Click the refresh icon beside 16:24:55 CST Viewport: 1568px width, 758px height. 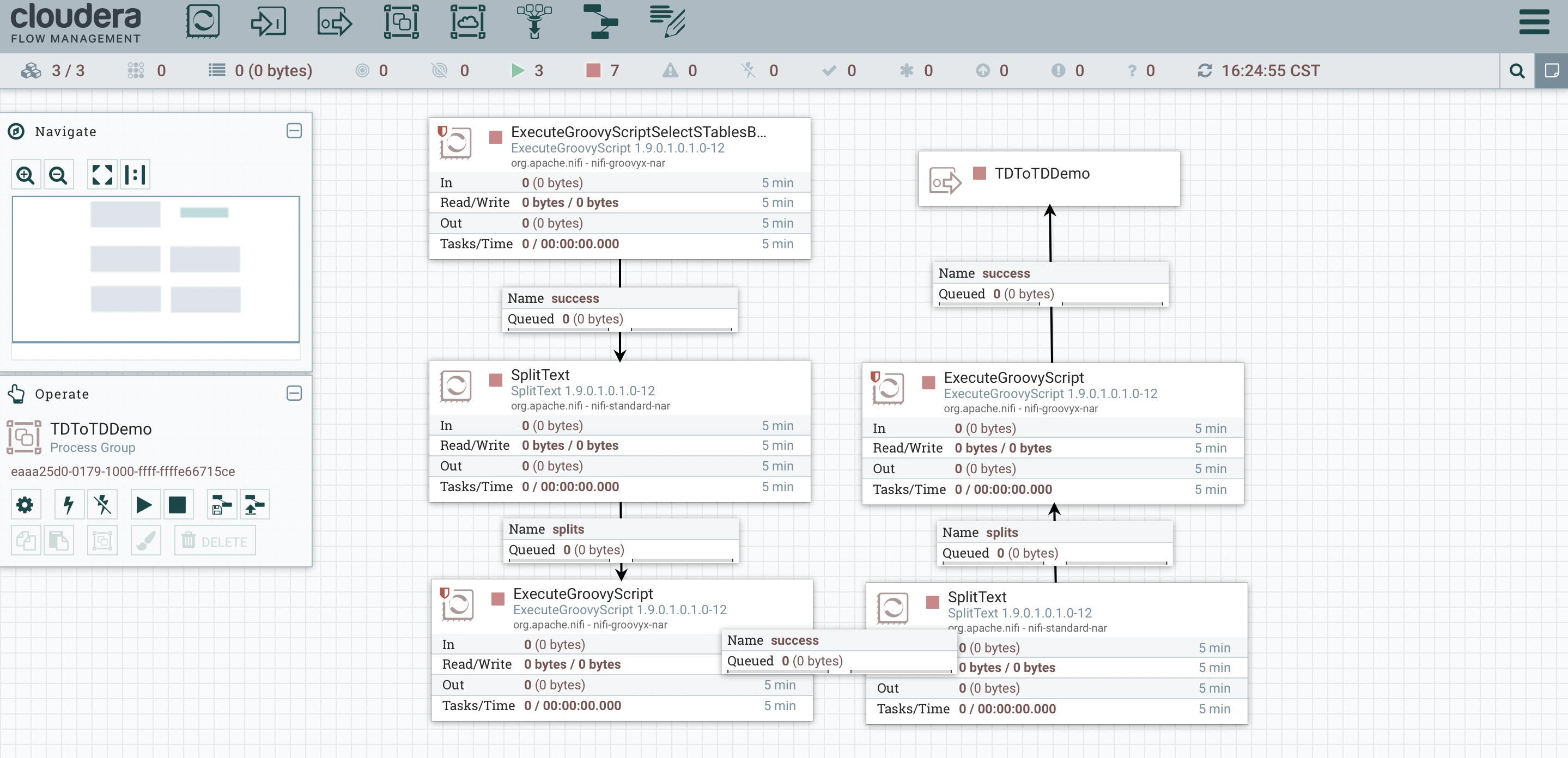(1205, 71)
